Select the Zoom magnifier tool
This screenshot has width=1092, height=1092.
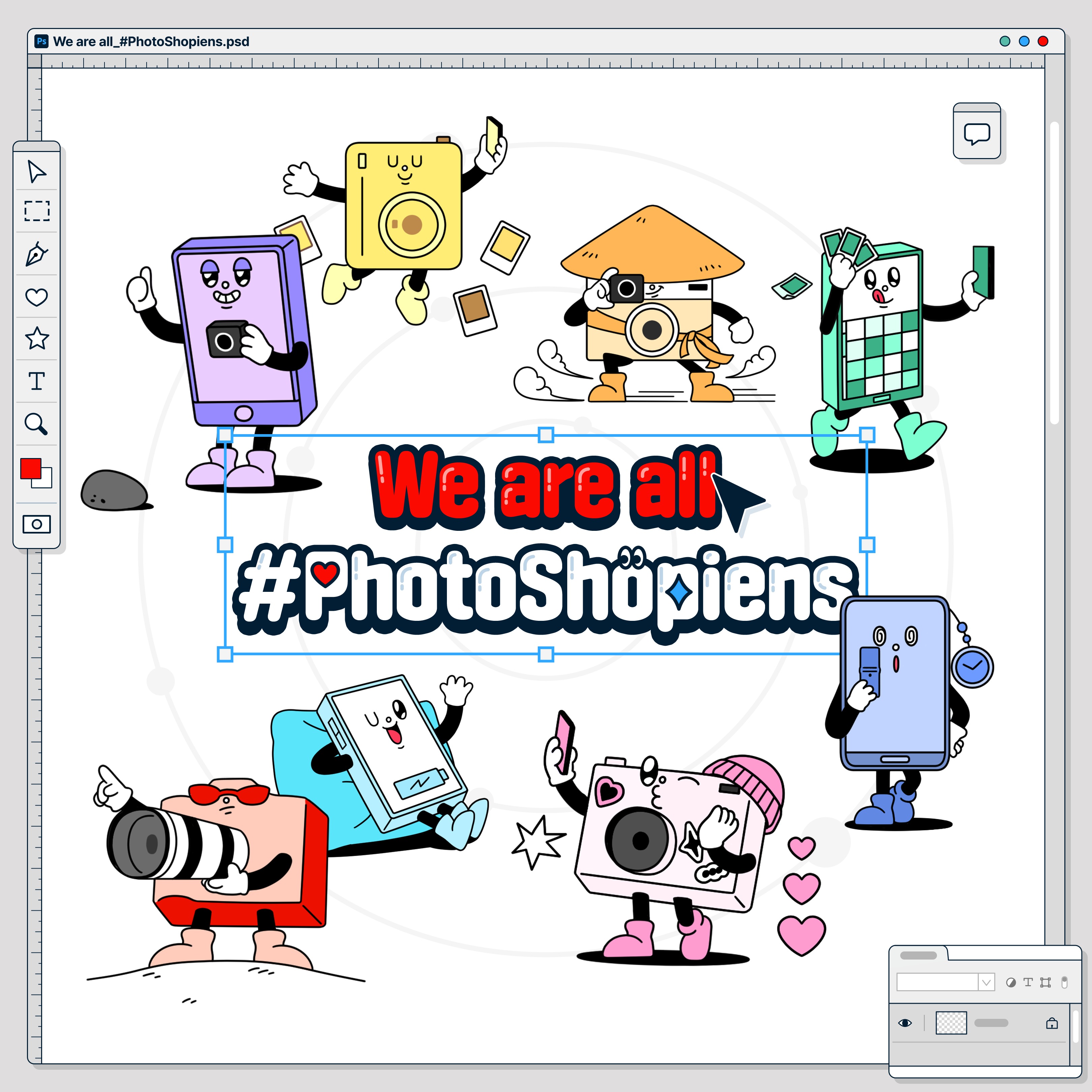tap(36, 423)
